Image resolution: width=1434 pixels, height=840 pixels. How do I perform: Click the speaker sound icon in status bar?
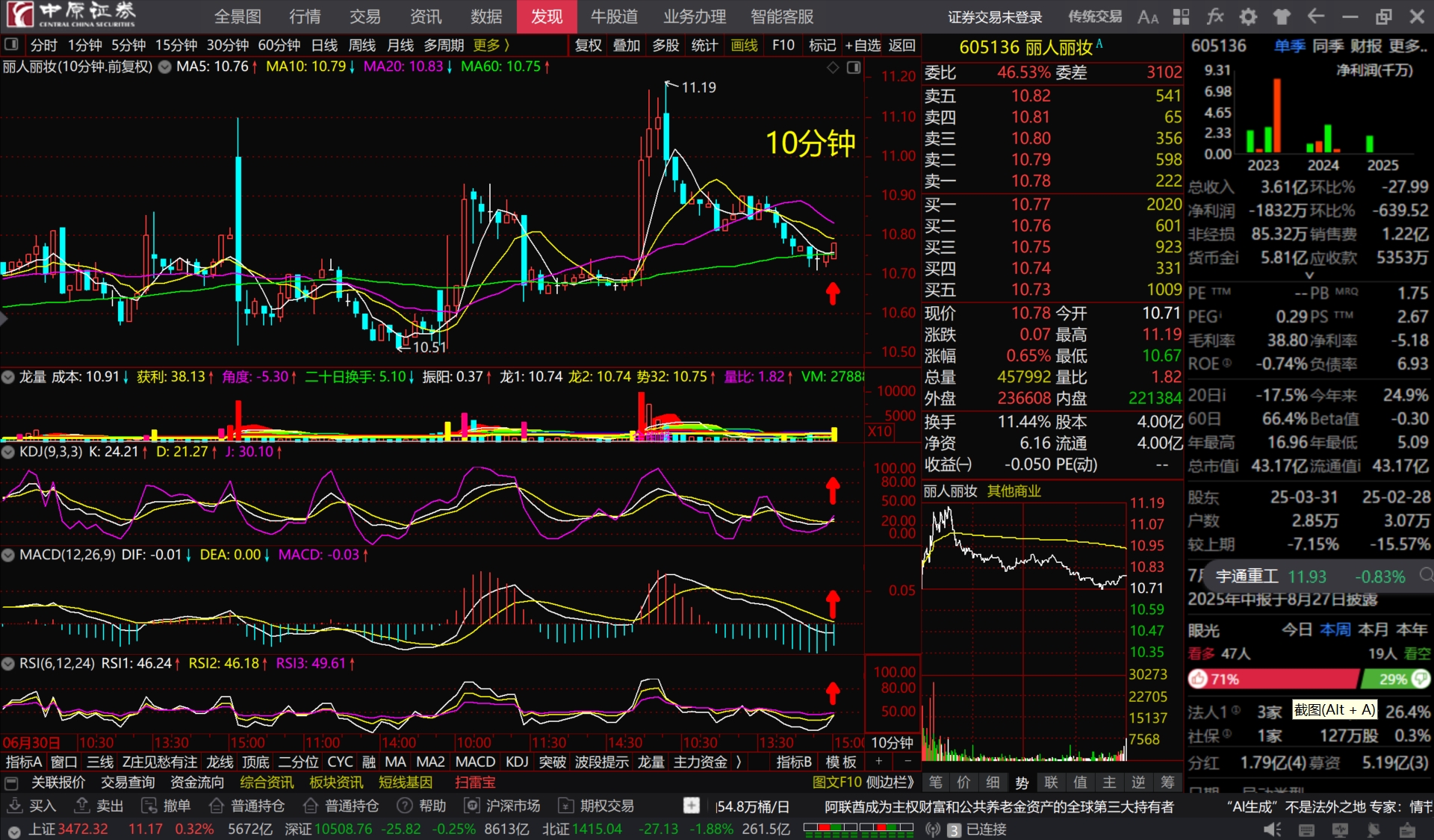click(x=1273, y=830)
